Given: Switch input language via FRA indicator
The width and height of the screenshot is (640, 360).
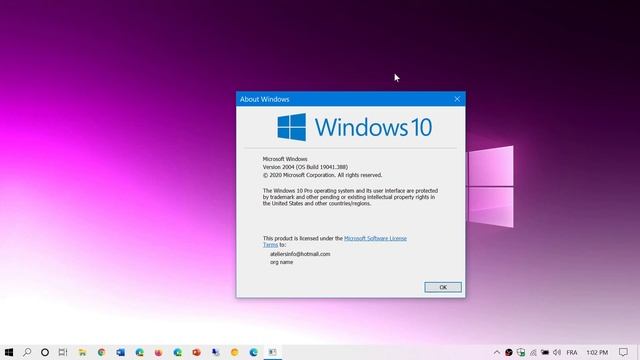Looking at the screenshot, I should tap(572, 352).
